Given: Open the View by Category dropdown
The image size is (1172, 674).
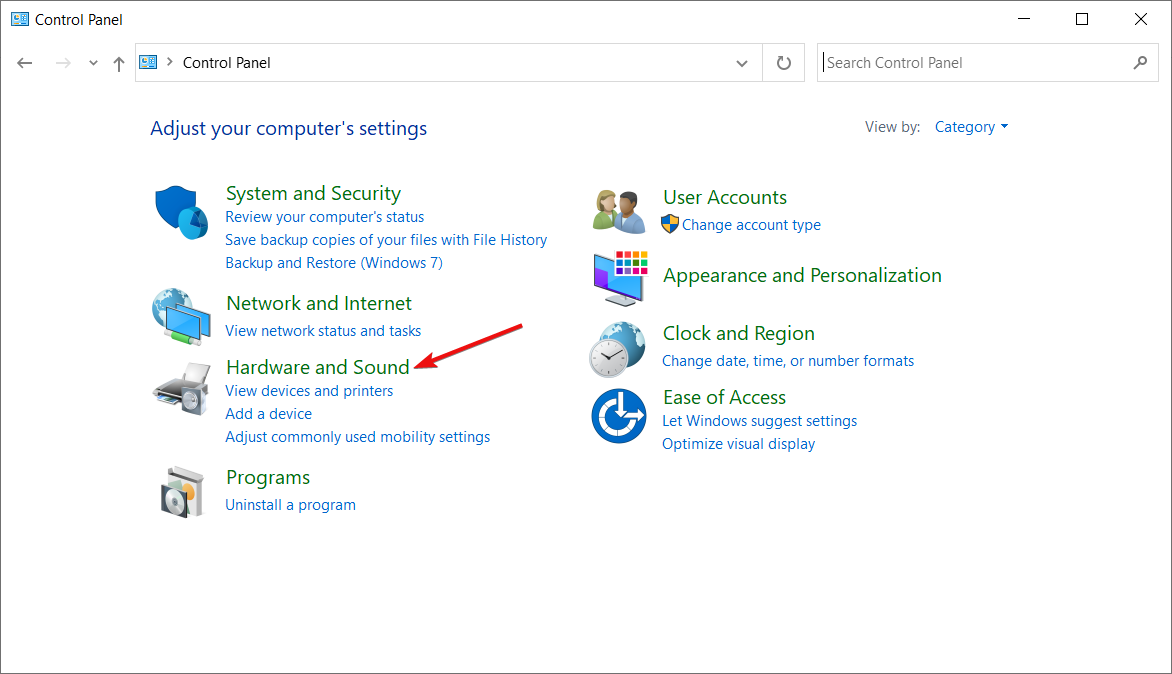Looking at the screenshot, I should (x=971, y=127).
